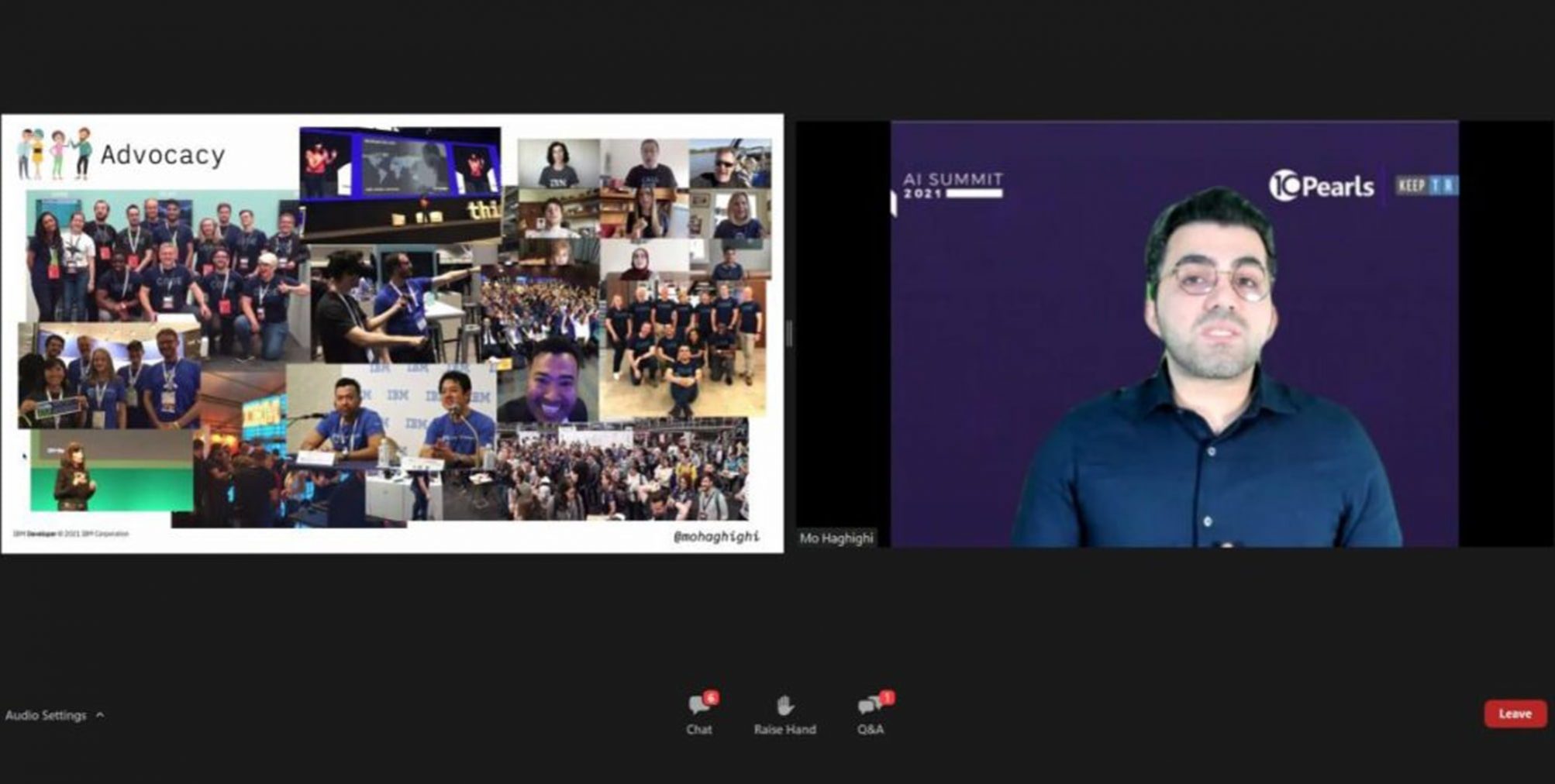Click the Mo Haghighi name label
The width and height of the screenshot is (1555, 784).
coord(836,538)
